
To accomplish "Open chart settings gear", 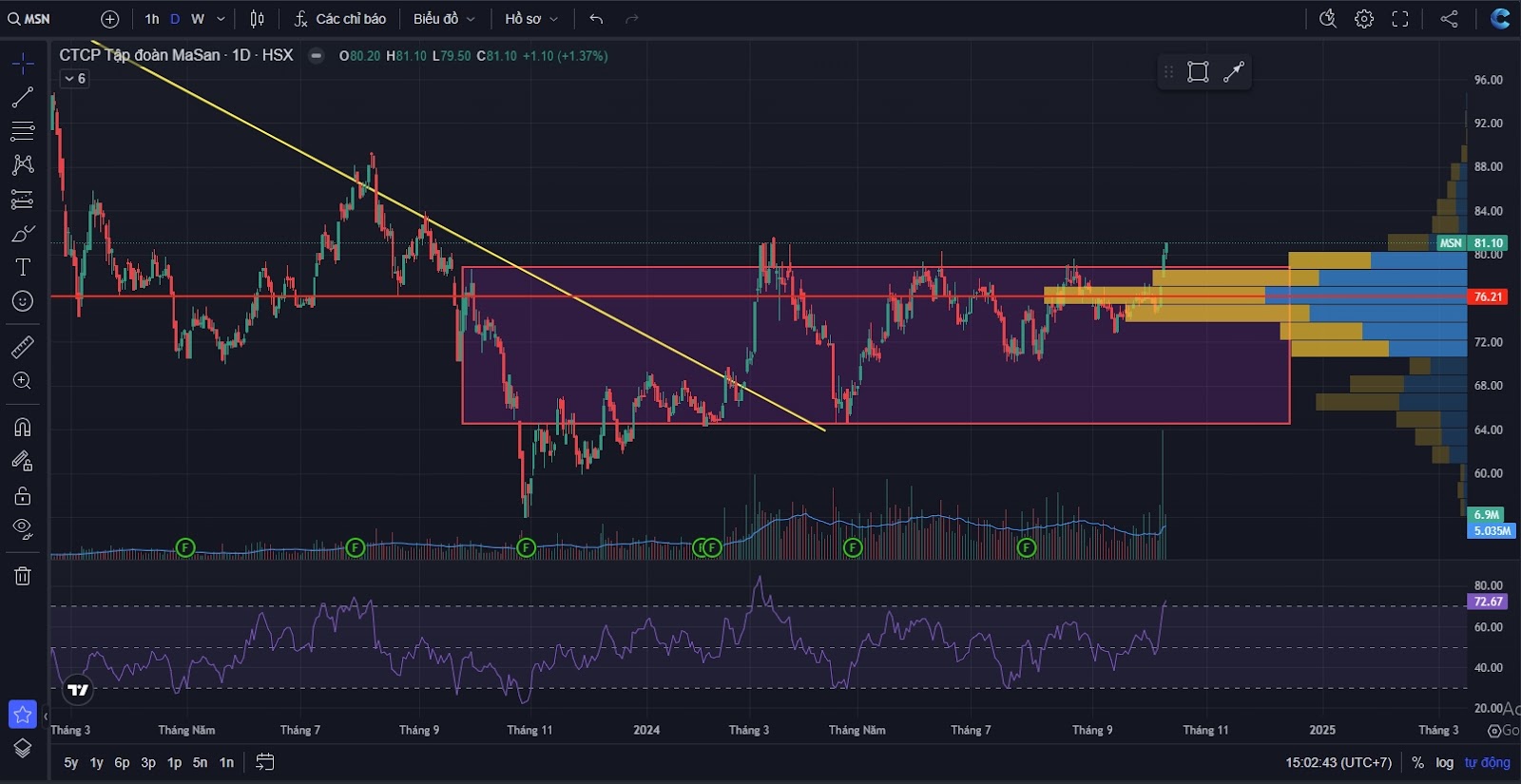I will (1364, 19).
